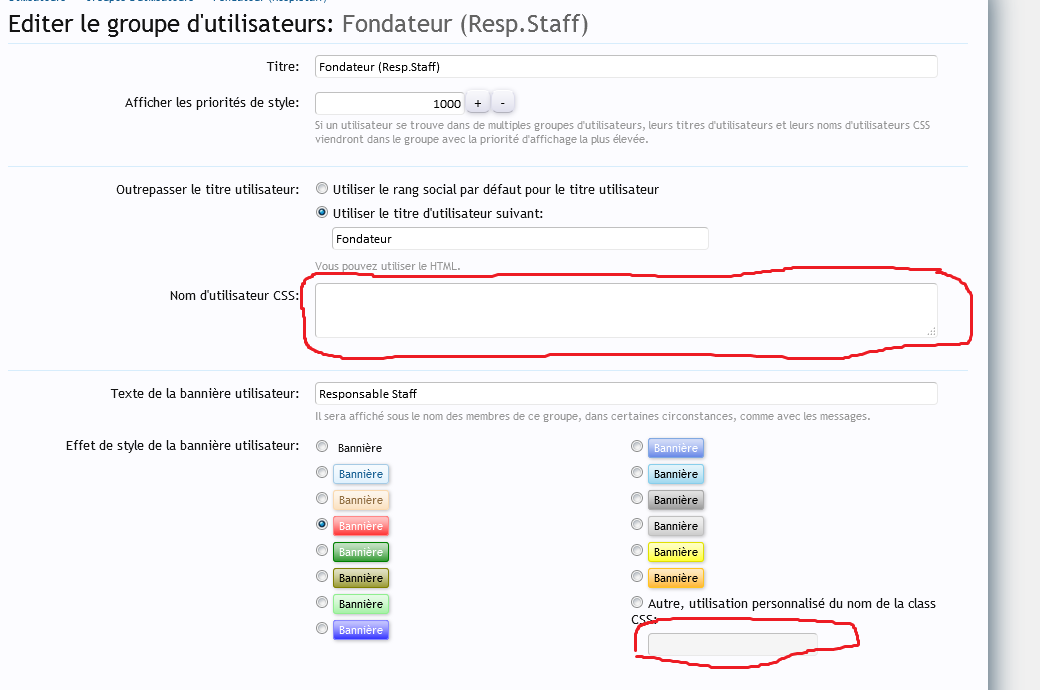This screenshot has width=1040, height=690.
Task: Choose the dark green Bannière style radio
Action: pyautogui.click(x=322, y=550)
